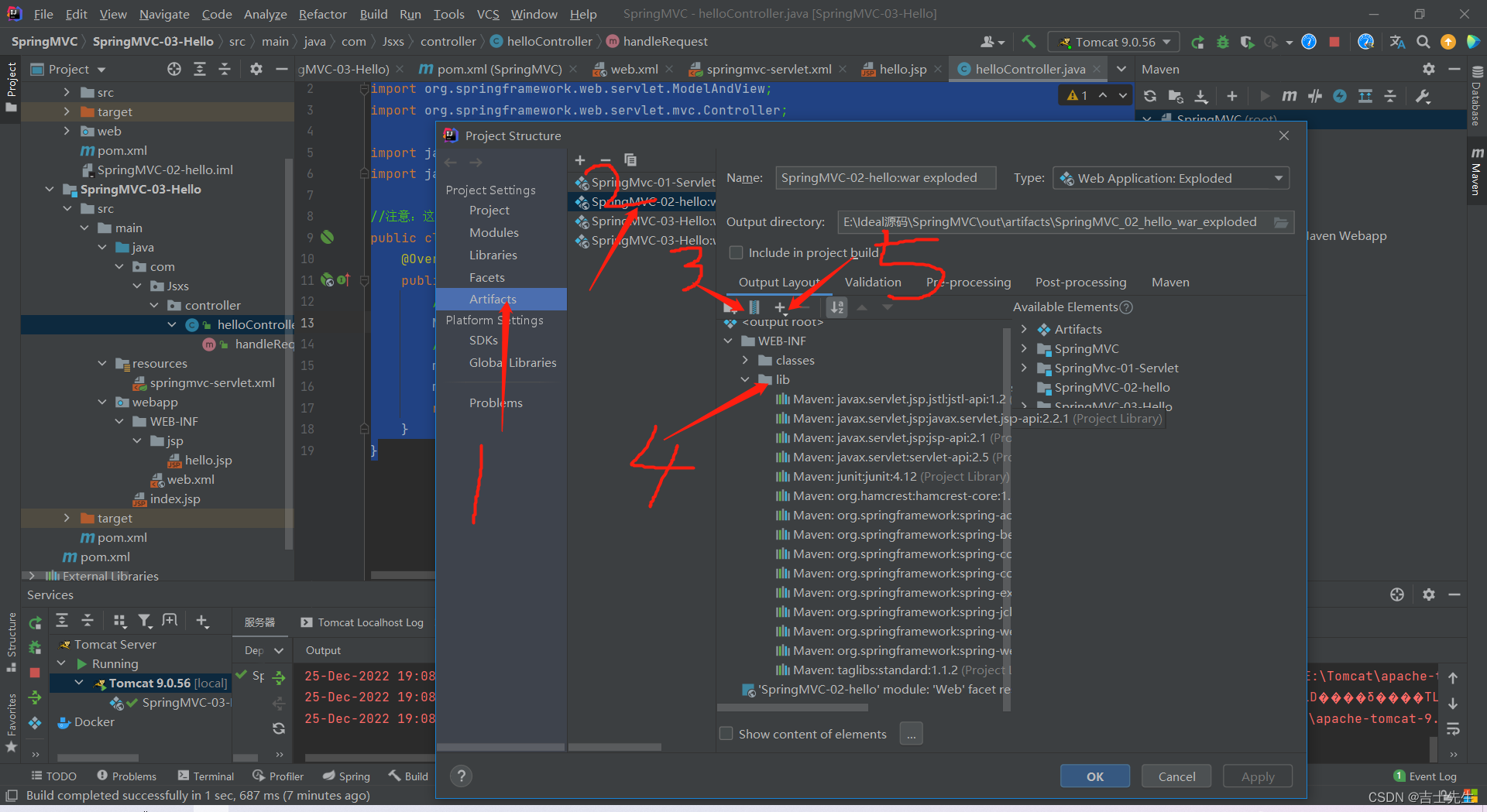Click Add Service plus in Services toolbar
The height and width of the screenshot is (812, 1487).
point(202,621)
